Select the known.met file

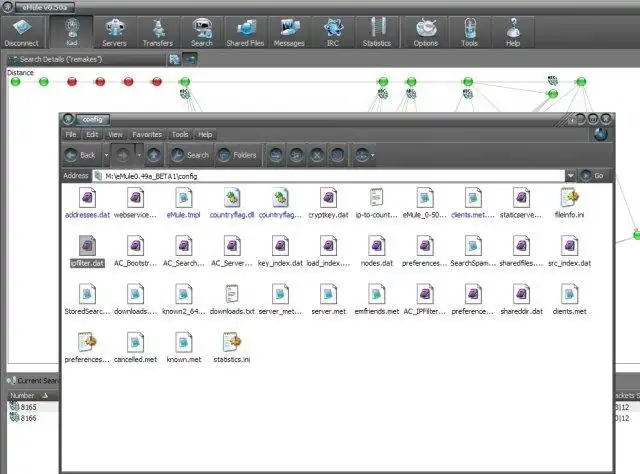click(x=184, y=347)
